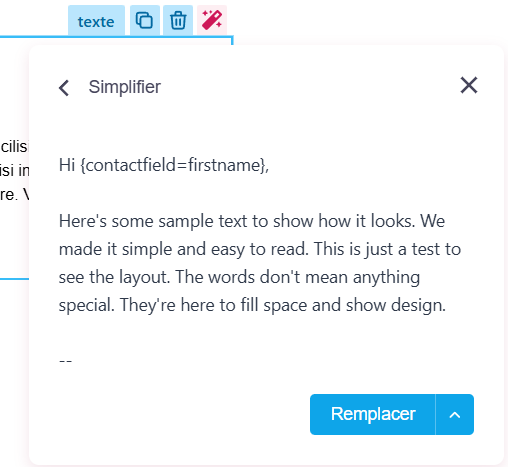Click the Simplifier panel title
Viewport: 508px width, 467px height.
(x=125, y=87)
